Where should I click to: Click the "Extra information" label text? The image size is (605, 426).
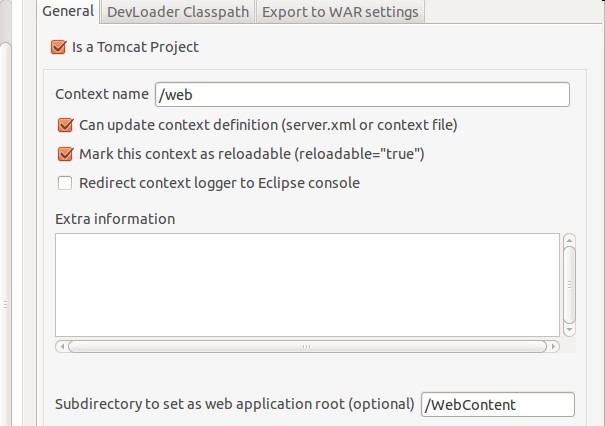[115, 218]
